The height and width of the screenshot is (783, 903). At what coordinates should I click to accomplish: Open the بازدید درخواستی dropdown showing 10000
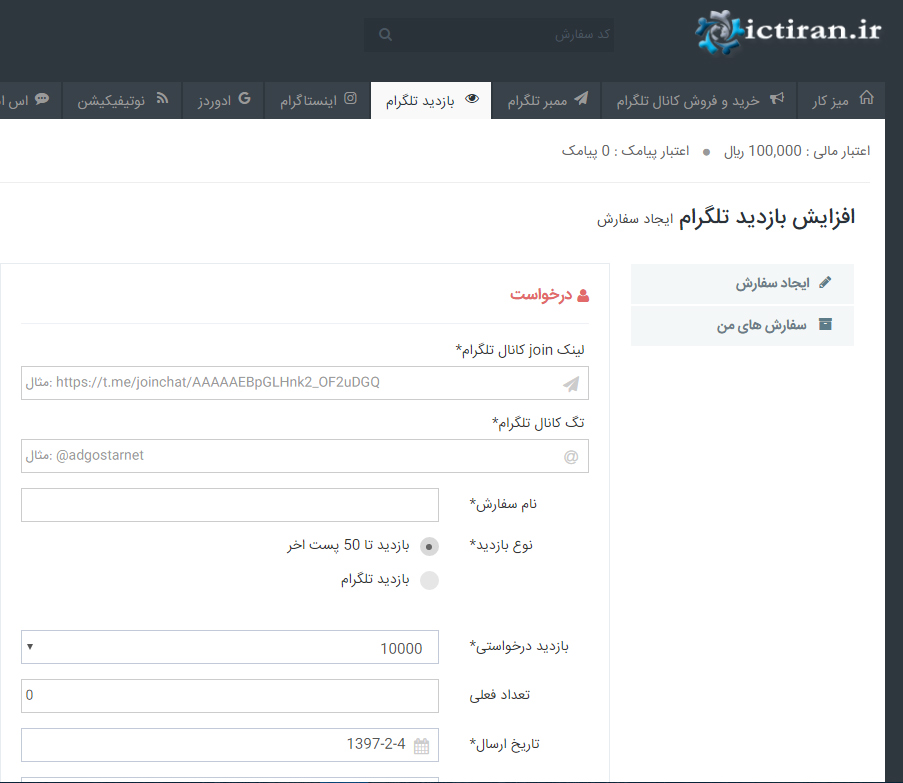(x=230, y=647)
